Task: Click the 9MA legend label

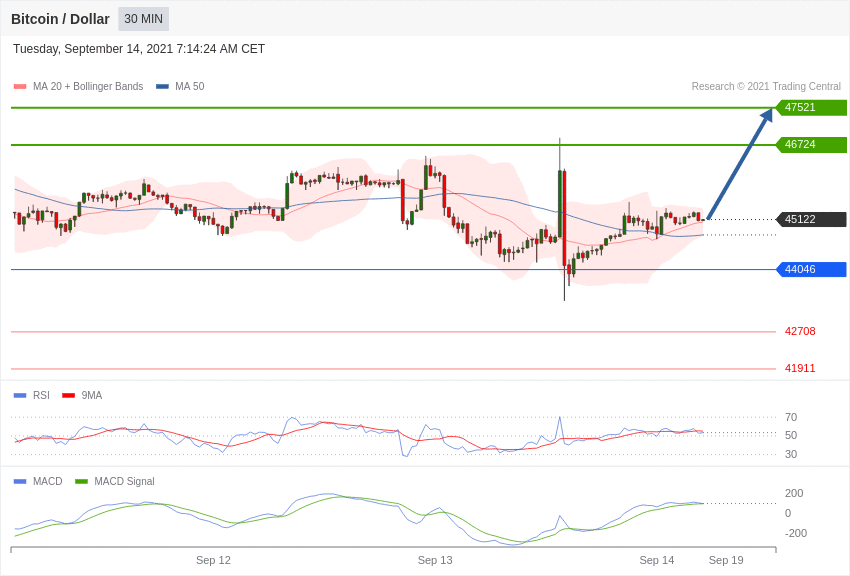Action: tap(92, 395)
